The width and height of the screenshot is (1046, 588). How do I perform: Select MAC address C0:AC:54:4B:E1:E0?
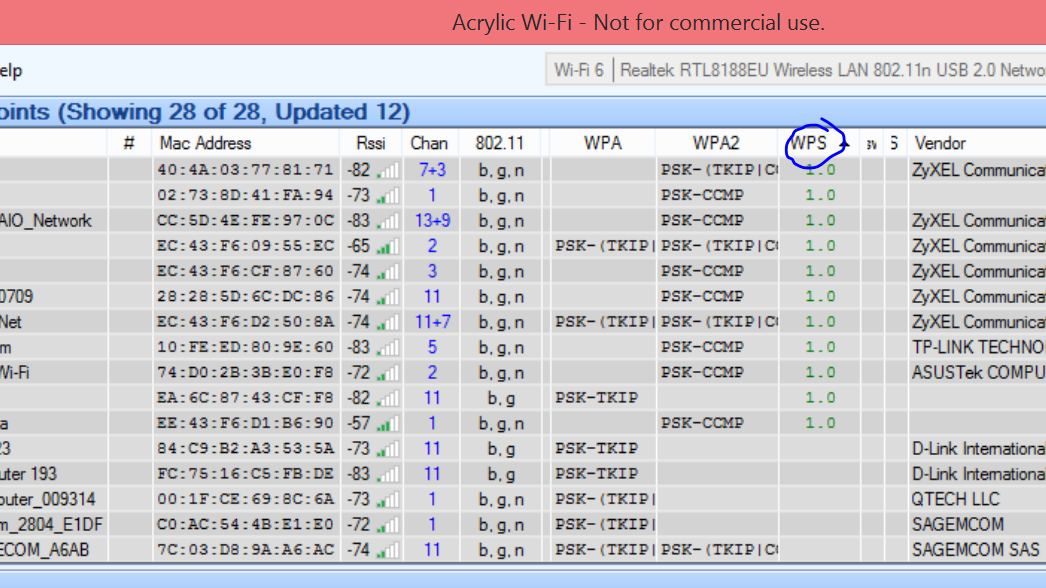tap(245, 525)
